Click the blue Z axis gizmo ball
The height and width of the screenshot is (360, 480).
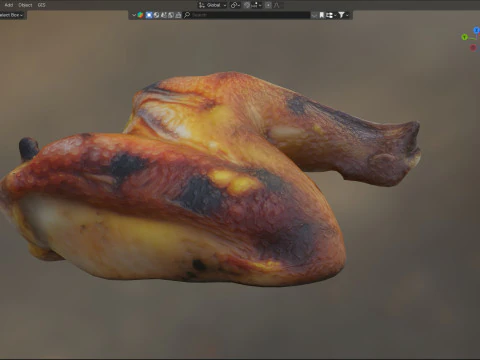point(477,30)
